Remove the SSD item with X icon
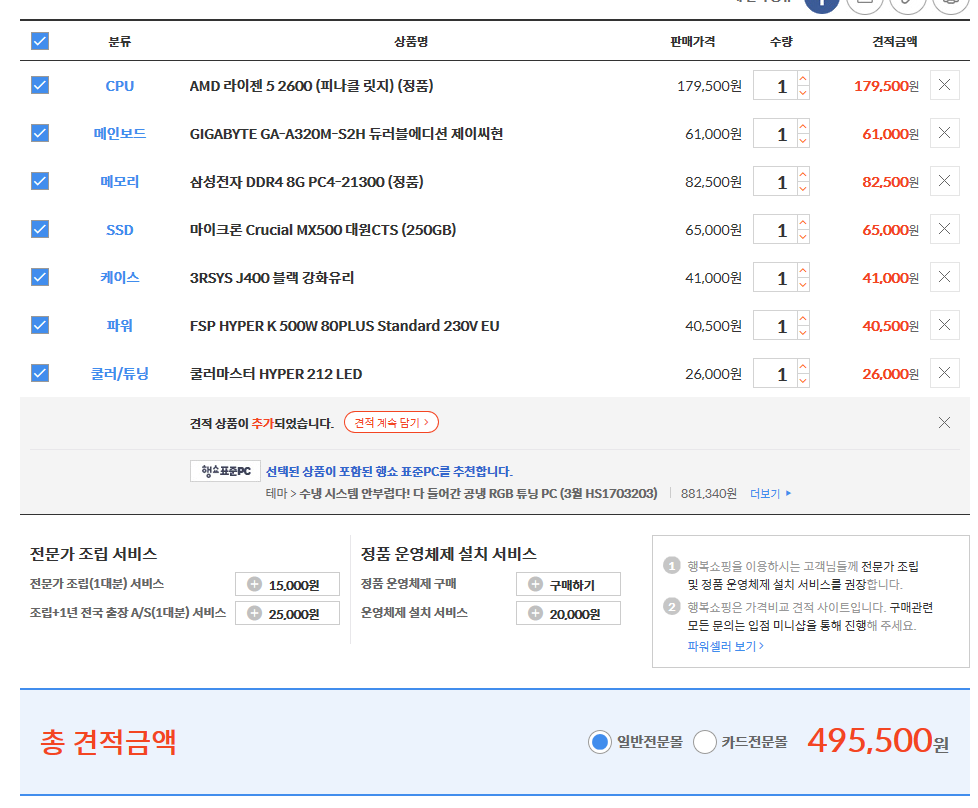 tap(944, 230)
